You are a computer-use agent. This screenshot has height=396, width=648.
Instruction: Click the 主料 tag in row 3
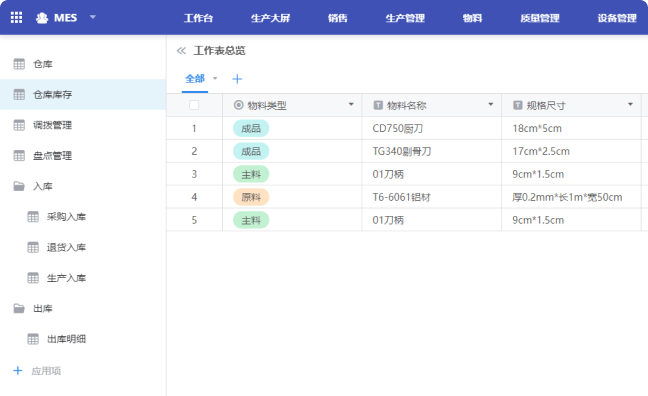(x=251, y=174)
